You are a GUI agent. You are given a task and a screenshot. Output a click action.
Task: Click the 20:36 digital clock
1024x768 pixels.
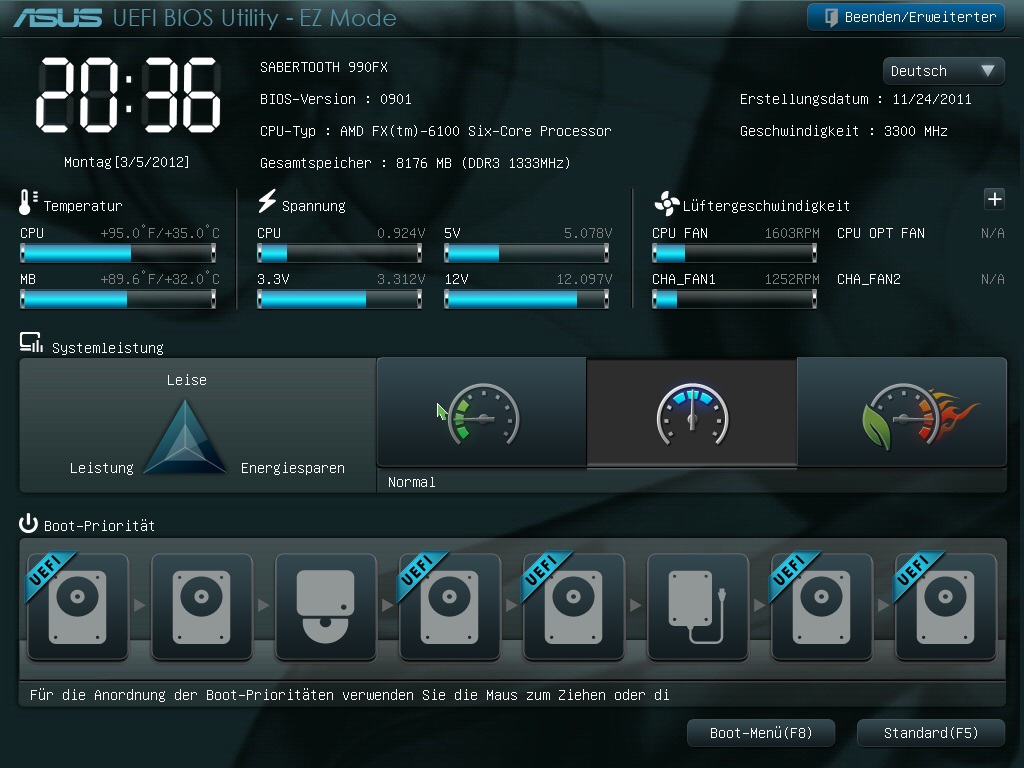128,95
